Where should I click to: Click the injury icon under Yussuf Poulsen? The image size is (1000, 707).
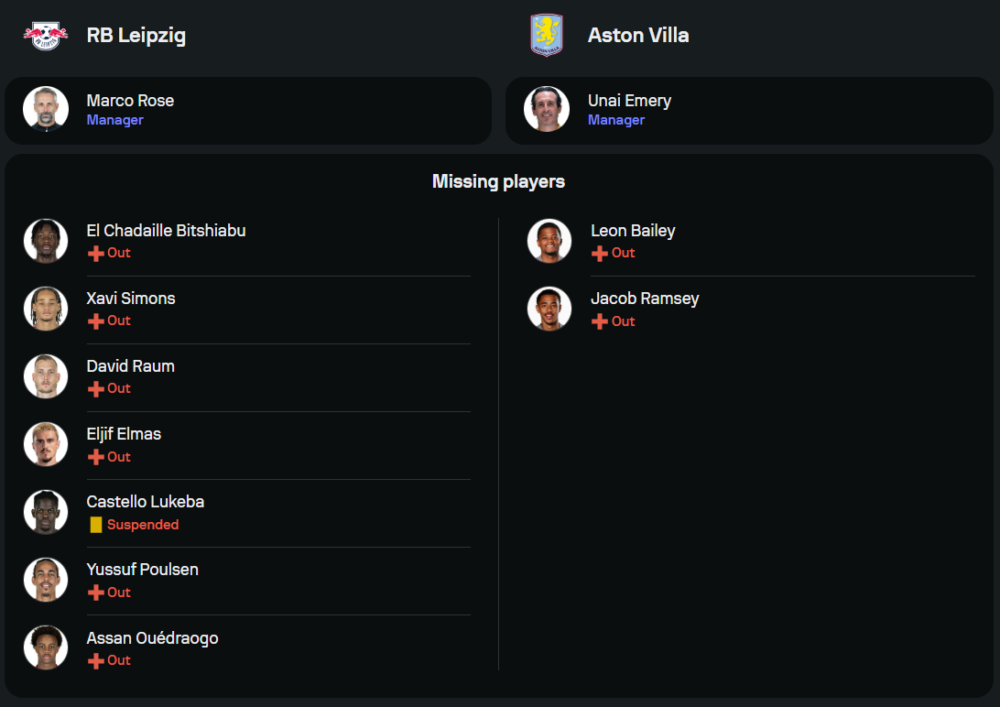(x=96, y=593)
